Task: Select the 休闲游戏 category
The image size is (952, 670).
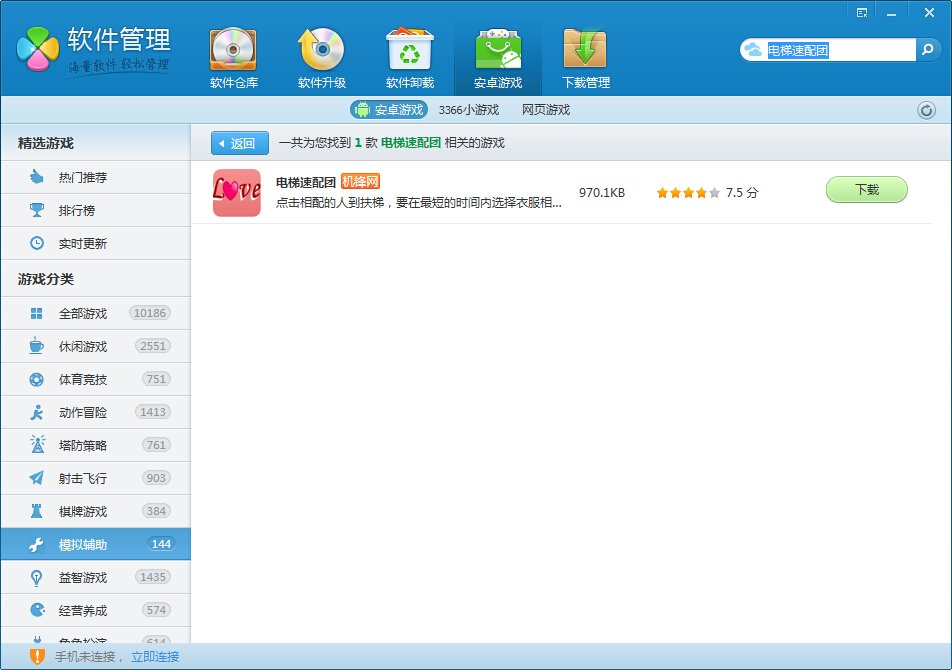Action: coord(83,346)
